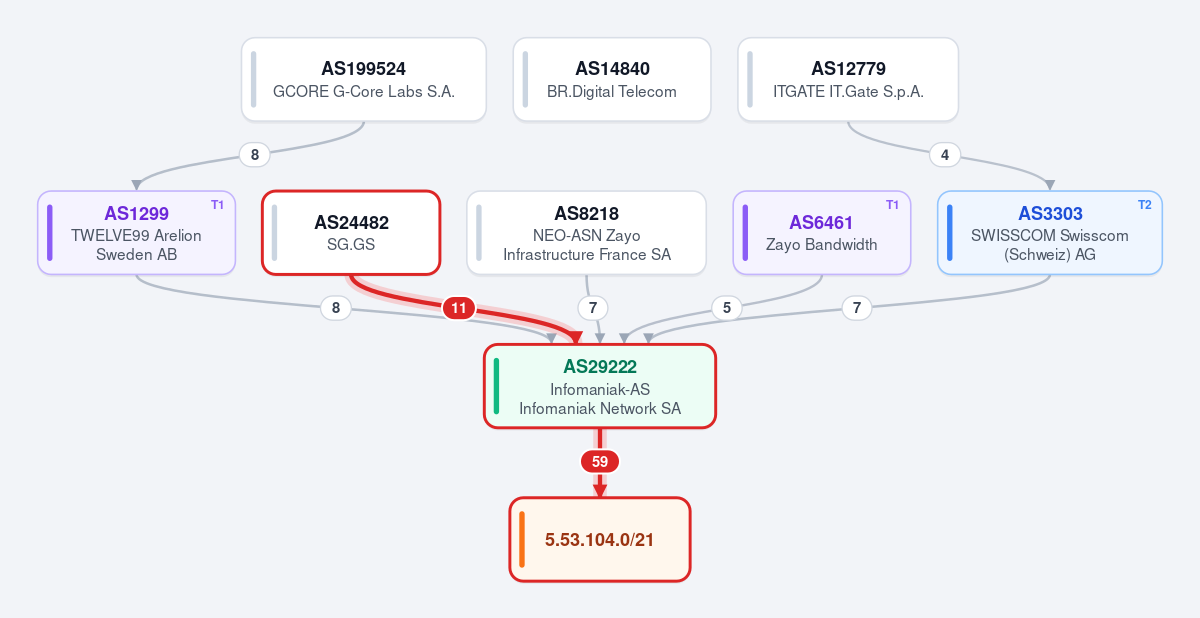Click the red edge label 11
Image resolution: width=1200 pixels, height=618 pixels.
point(458,308)
